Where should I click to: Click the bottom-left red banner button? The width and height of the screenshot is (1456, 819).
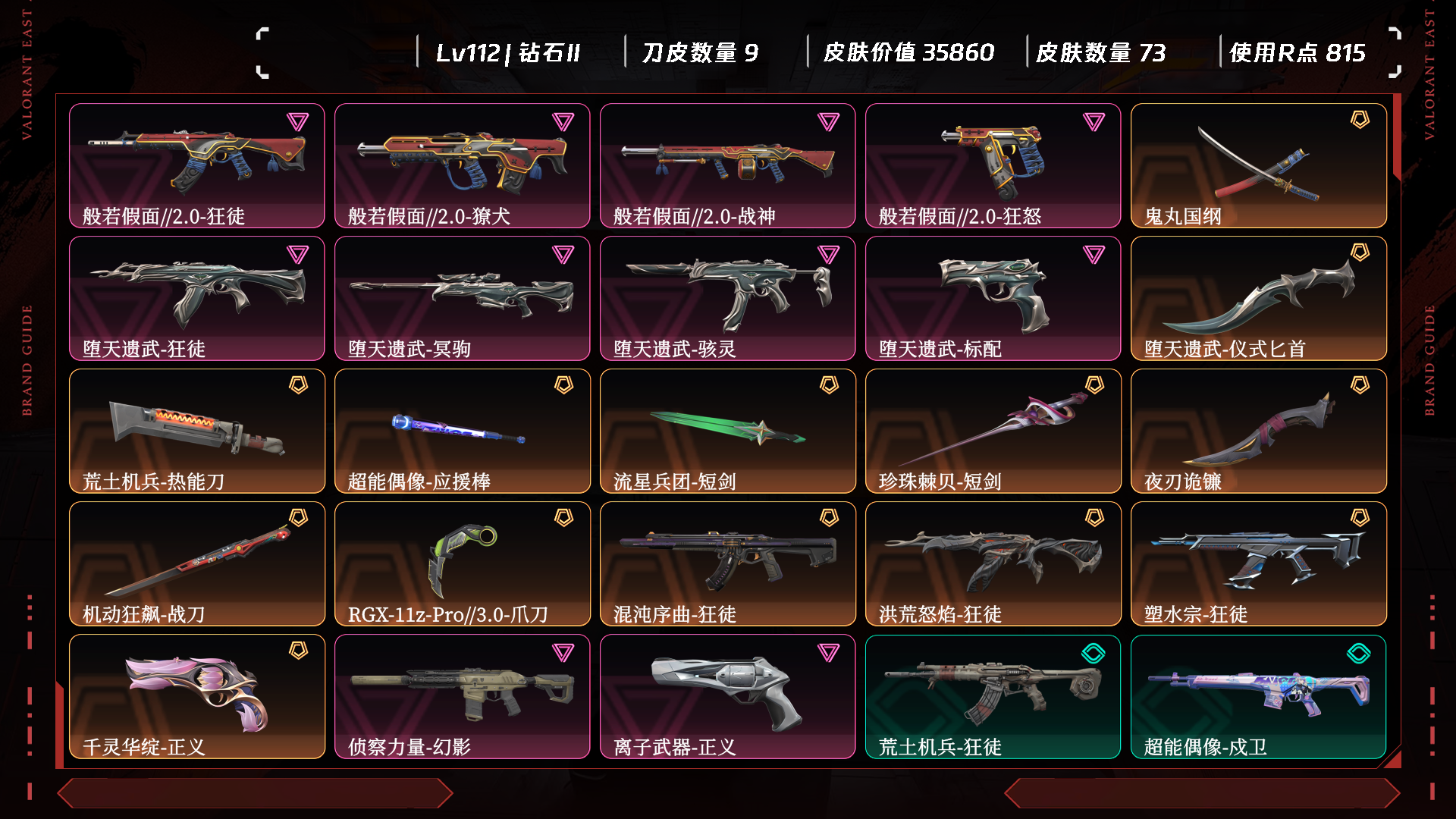pyautogui.click(x=256, y=793)
